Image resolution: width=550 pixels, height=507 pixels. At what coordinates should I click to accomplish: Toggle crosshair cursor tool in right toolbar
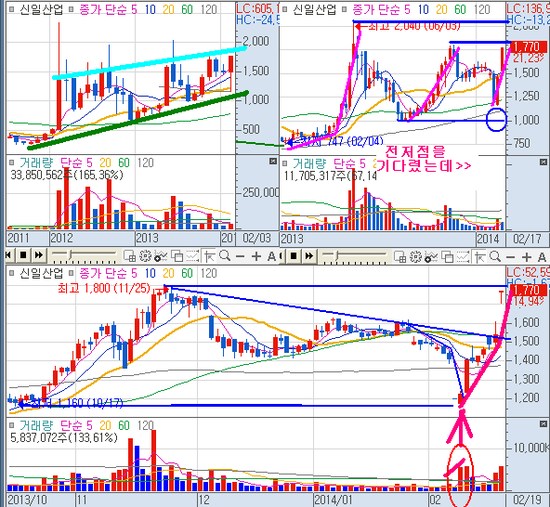479,256
